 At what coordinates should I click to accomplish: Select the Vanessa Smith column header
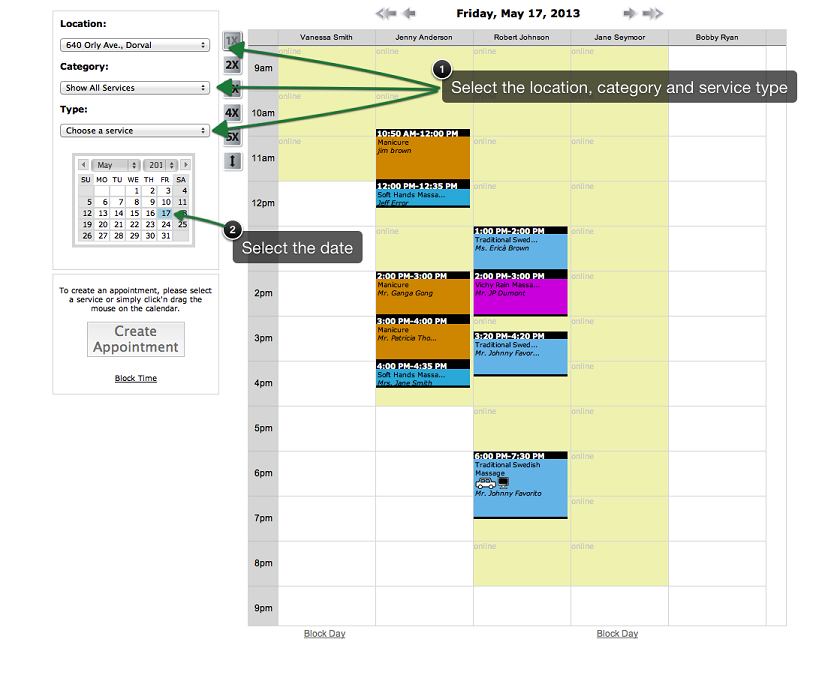click(326, 37)
